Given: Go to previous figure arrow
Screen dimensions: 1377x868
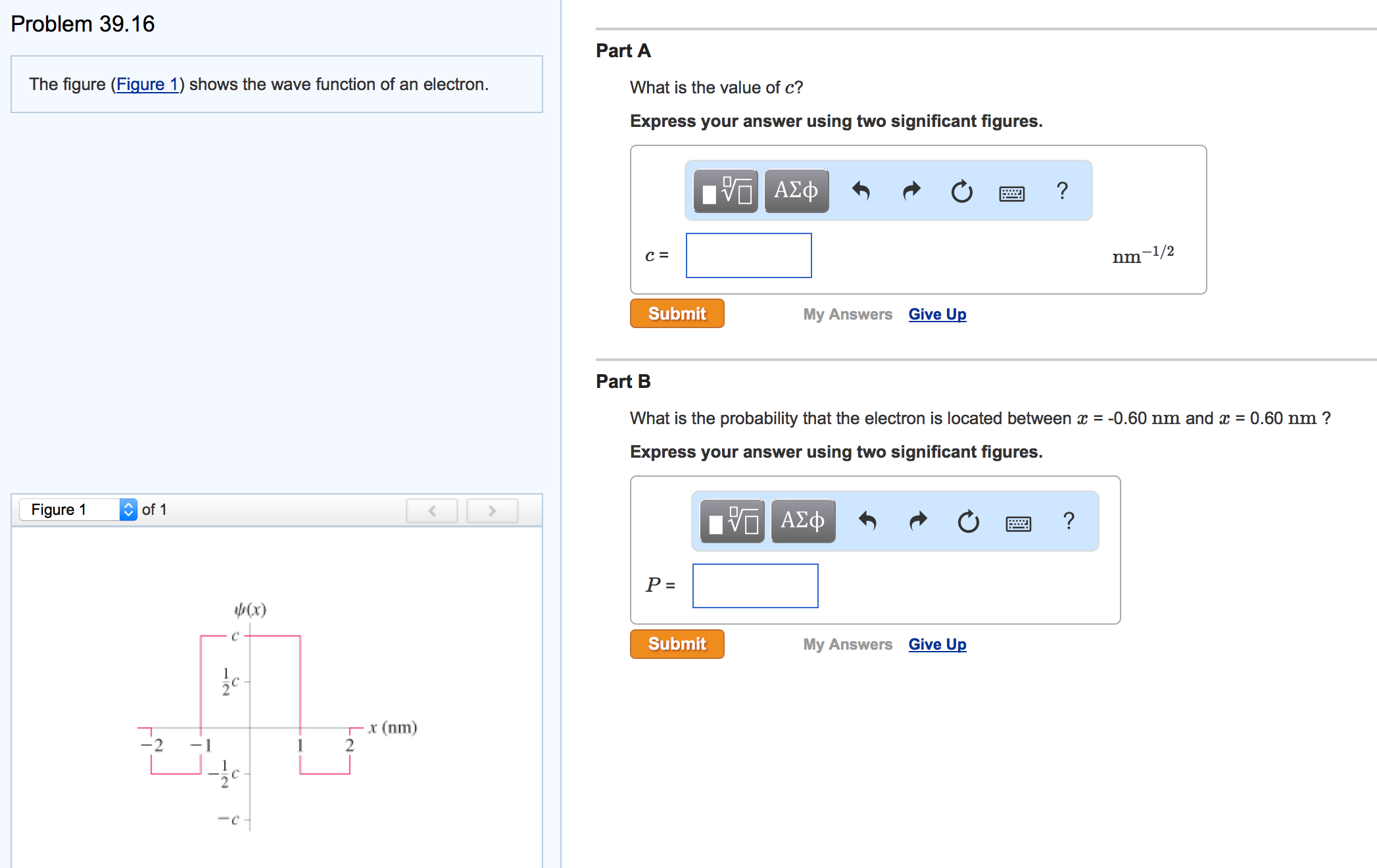Looking at the screenshot, I should point(432,510).
